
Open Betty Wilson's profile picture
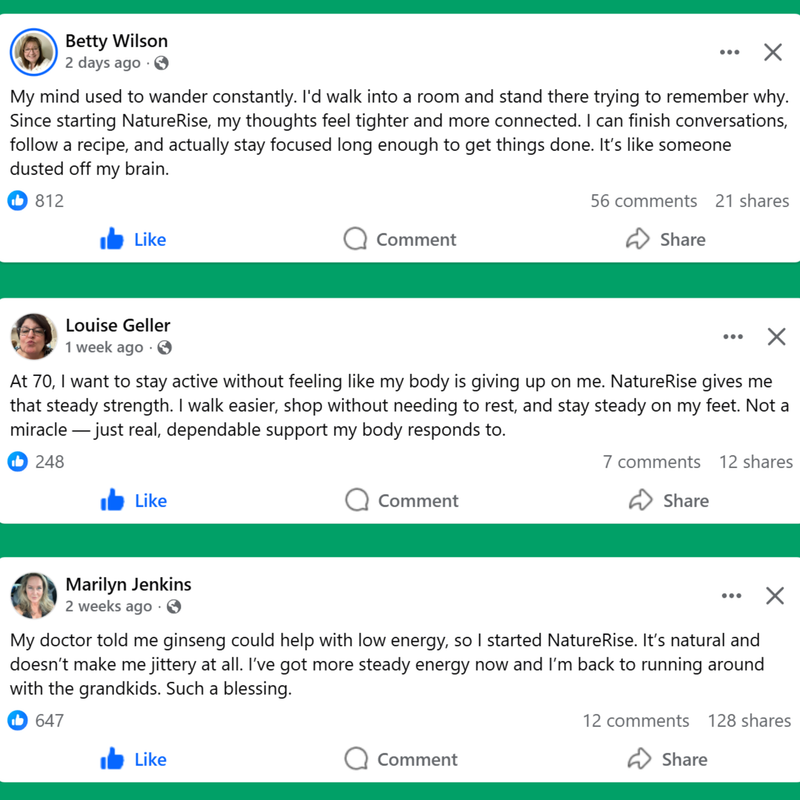coord(33,52)
